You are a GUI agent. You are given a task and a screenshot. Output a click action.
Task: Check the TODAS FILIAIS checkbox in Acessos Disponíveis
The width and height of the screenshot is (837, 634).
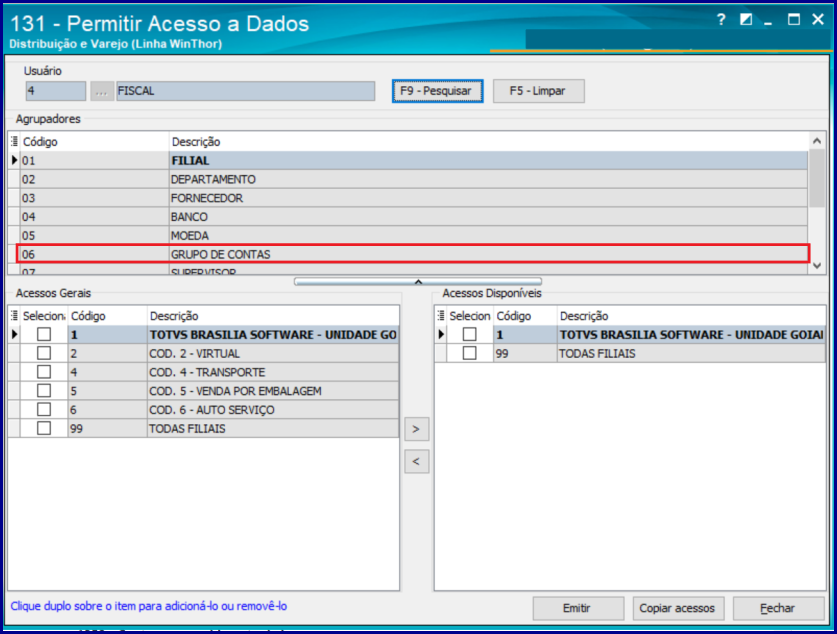pyautogui.click(x=469, y=353)
